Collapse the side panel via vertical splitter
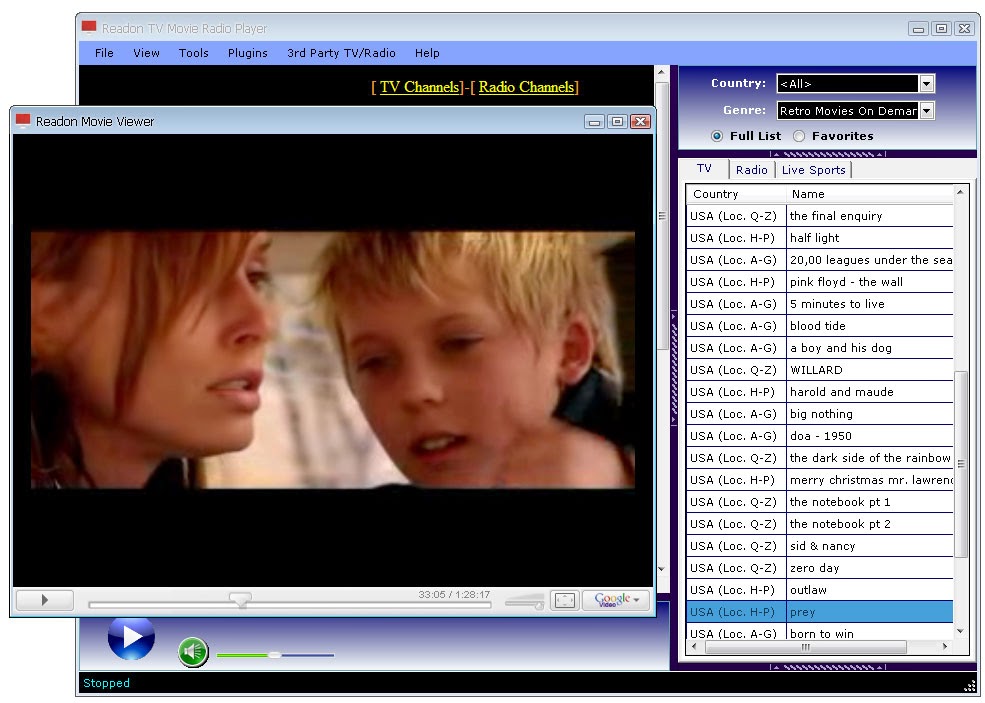 click(x=674, y=368)
